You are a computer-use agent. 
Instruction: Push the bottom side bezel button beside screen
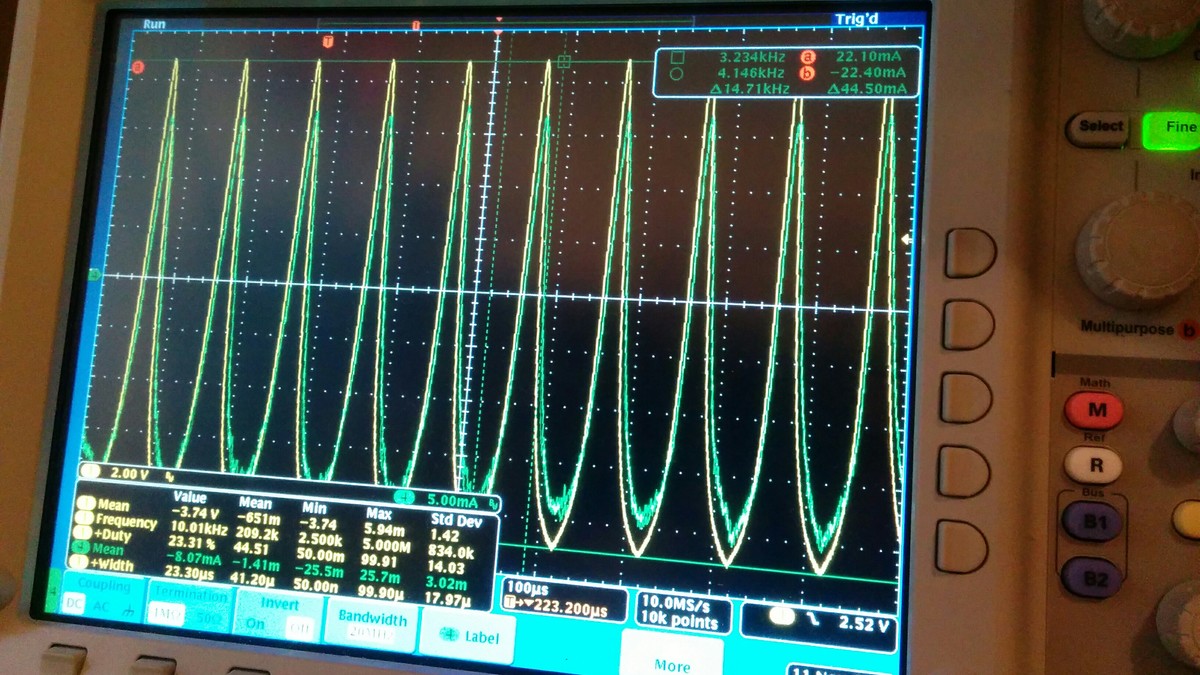(961, 547)
